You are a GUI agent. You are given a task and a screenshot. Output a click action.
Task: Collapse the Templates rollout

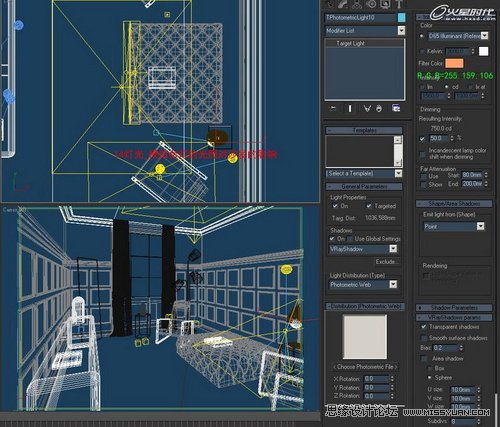[364, 130]
